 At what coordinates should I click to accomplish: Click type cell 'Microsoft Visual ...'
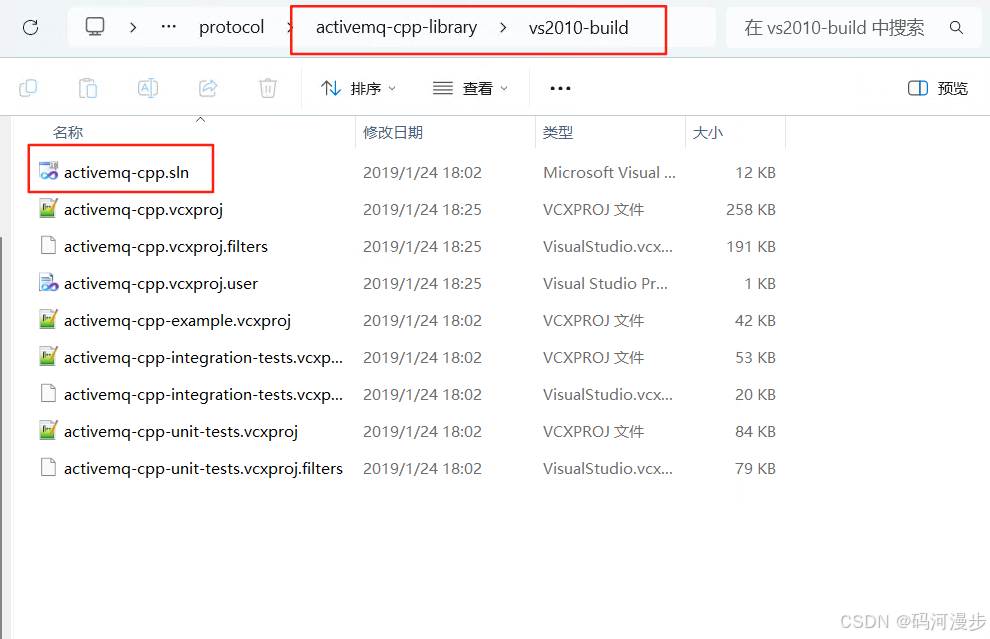tap(609, 172)
